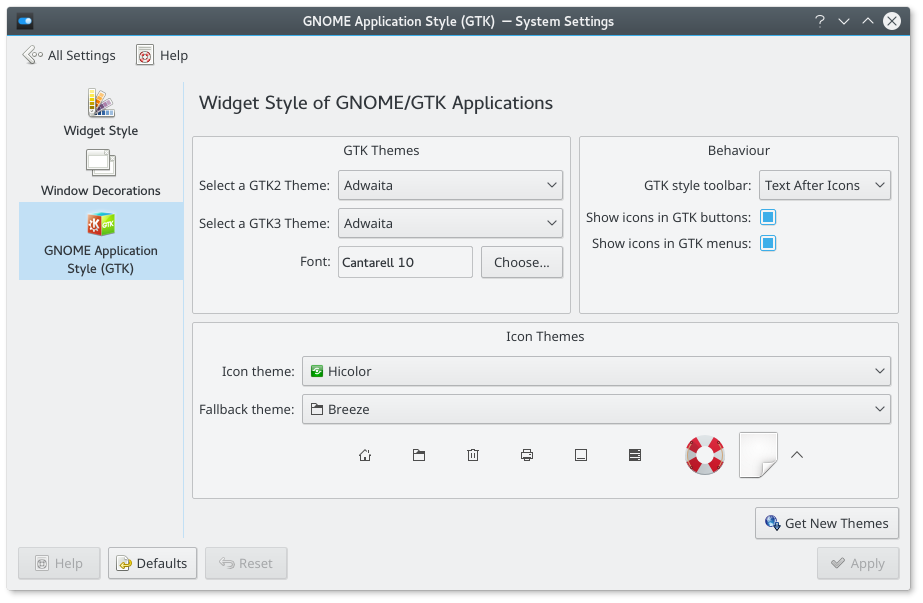The image size is (923, 603).
Task: Click the server drive preview icon
Action: pos(635,455)
